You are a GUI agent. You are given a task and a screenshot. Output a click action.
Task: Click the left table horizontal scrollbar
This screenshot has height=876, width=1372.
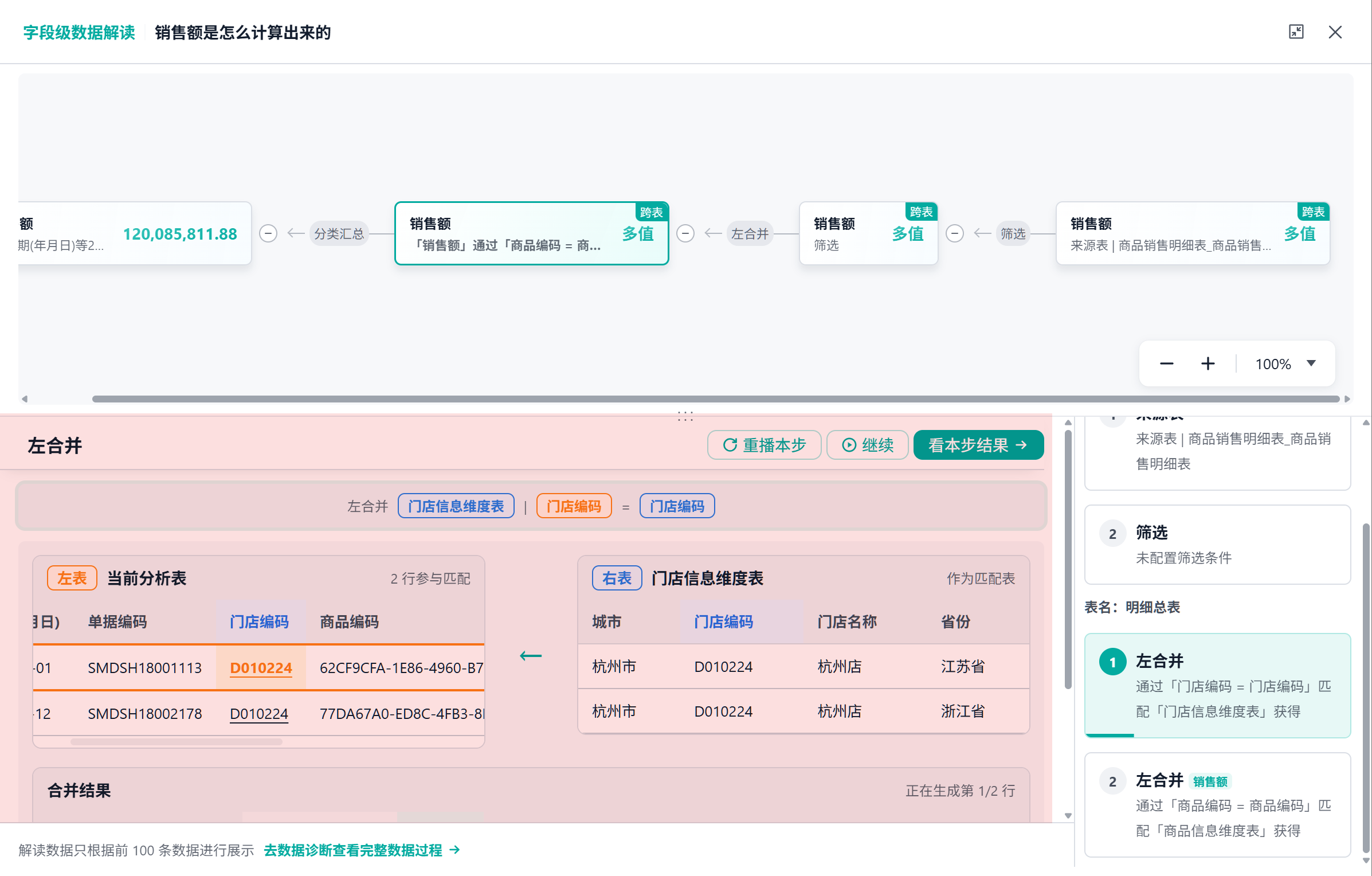(177, 742)
